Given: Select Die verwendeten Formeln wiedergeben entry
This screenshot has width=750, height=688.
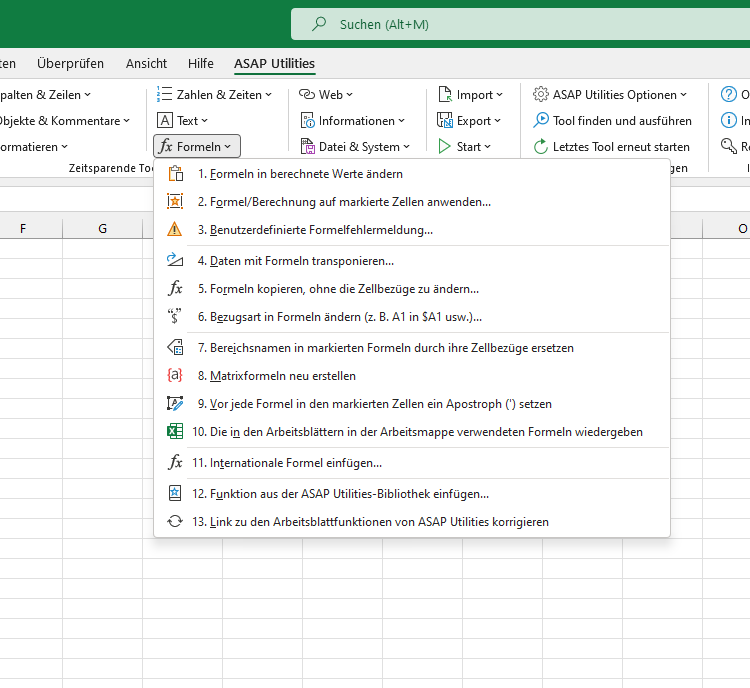Looking at the screenshot, I should pos(412,432).
